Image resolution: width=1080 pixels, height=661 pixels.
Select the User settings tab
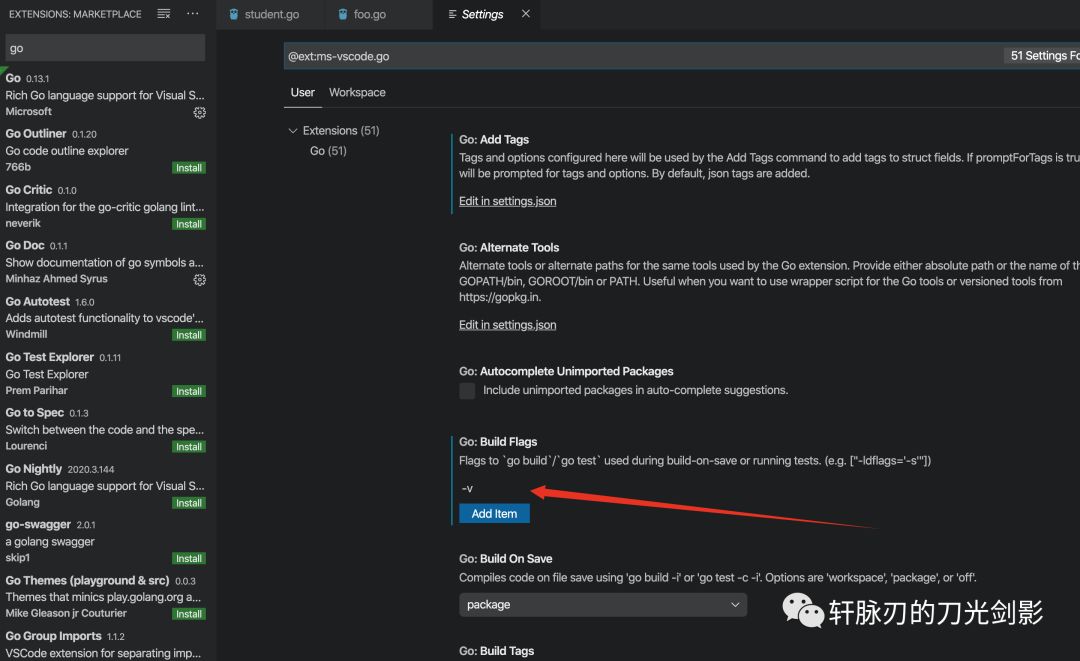[302, 92]
